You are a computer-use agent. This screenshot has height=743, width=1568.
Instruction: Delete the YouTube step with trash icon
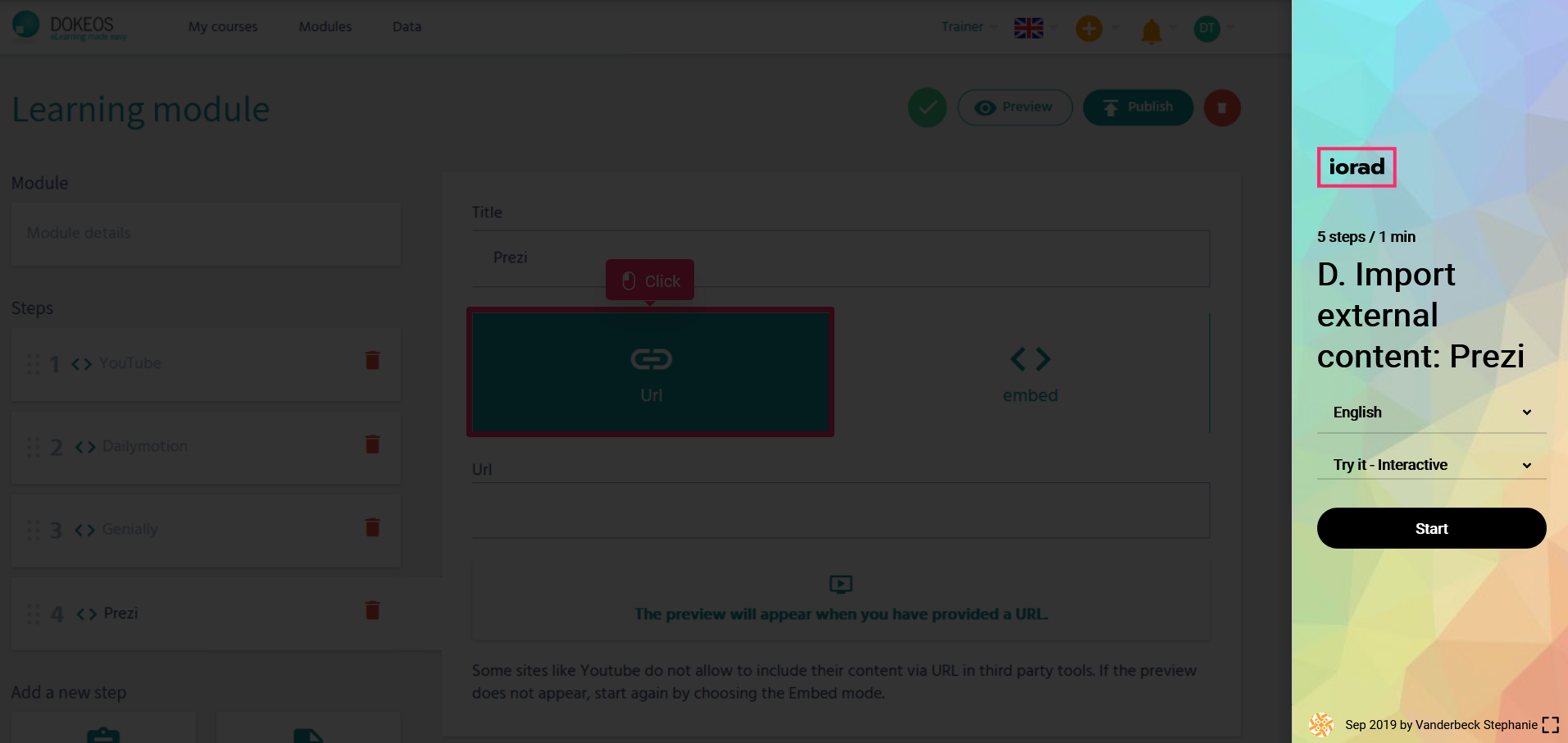pos(372,361)
